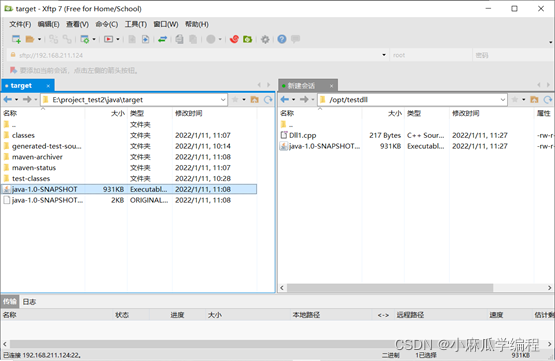
Task: Go forward in the local pane
Action: tap(27, 99)
